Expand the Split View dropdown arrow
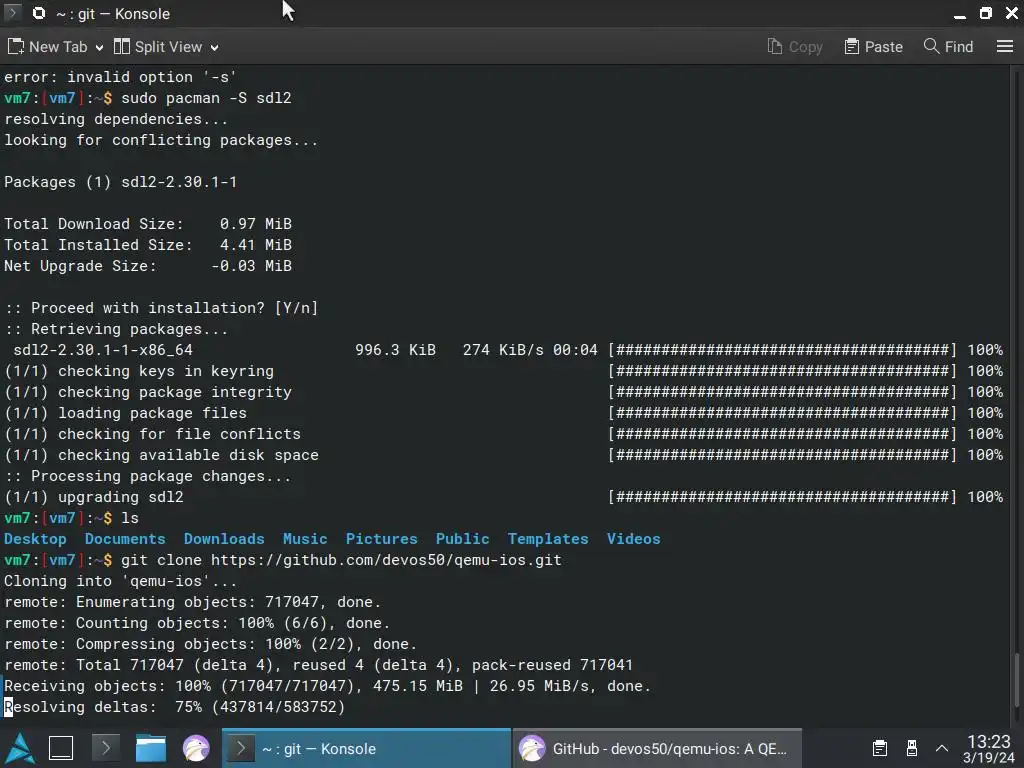This screenshot has width=1024, height=768. (214, 48)
